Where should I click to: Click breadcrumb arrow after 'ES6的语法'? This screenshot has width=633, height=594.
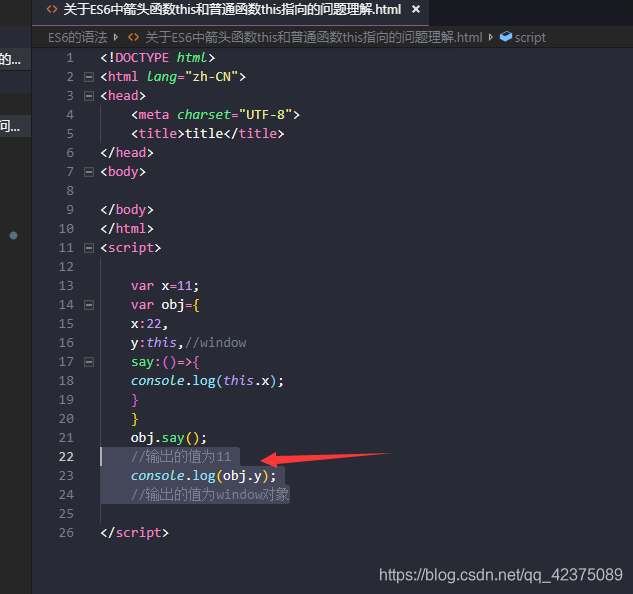(x=116, y=38)
